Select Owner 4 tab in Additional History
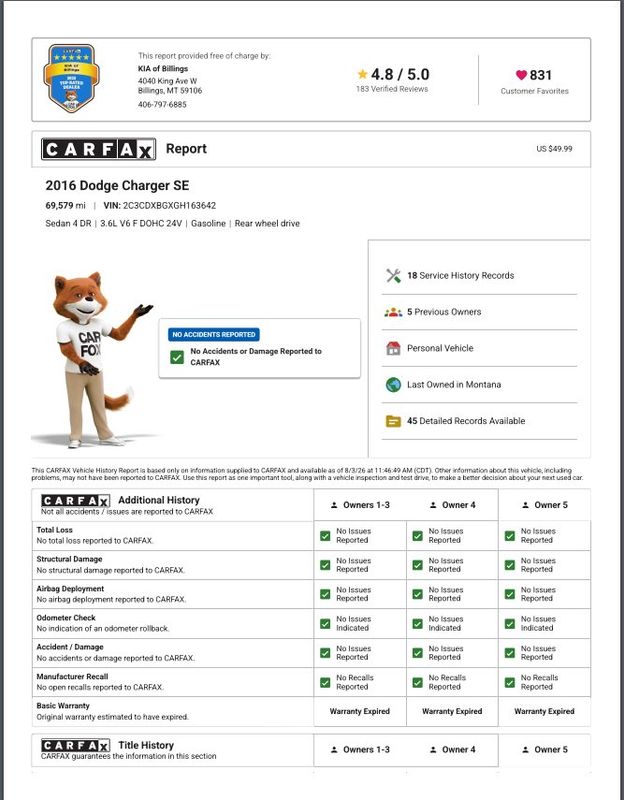The height and width of the screenshot is (800, 624). click(453, 505)
